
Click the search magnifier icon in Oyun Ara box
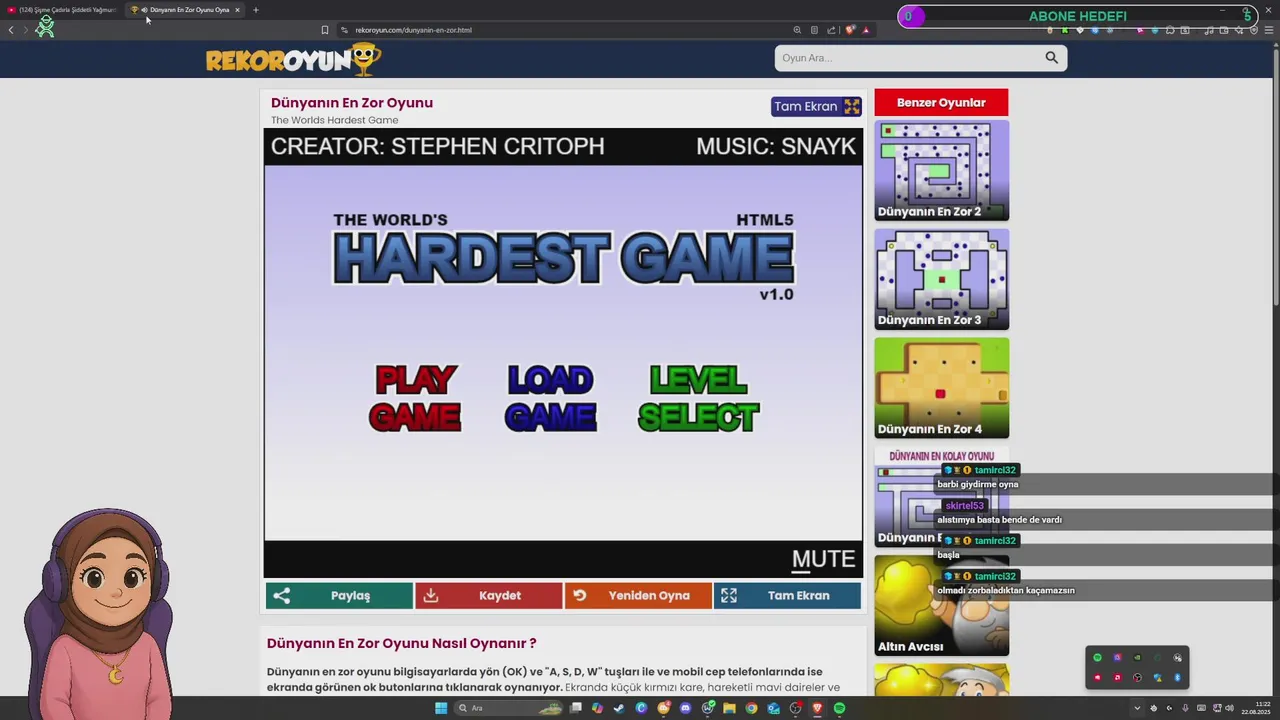click(1051, 58)
